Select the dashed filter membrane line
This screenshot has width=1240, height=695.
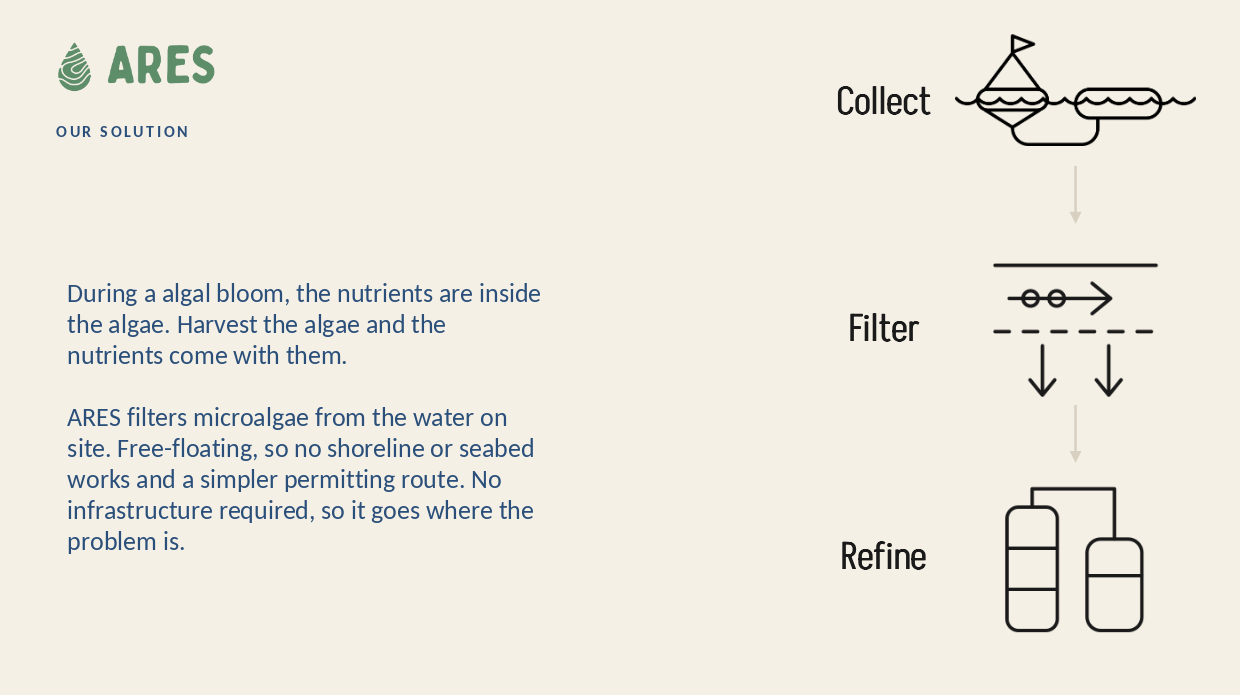point(1073,331)
